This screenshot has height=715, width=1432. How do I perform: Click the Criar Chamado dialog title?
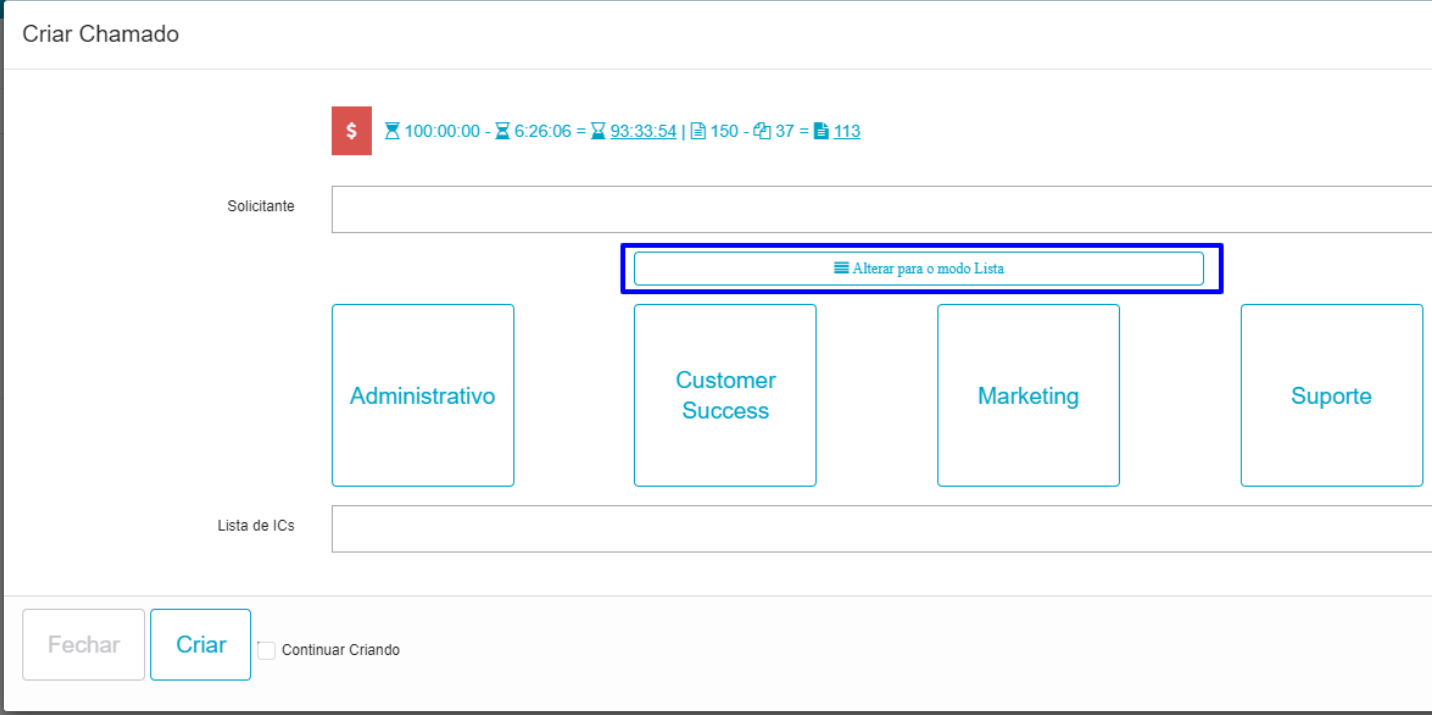101,34
